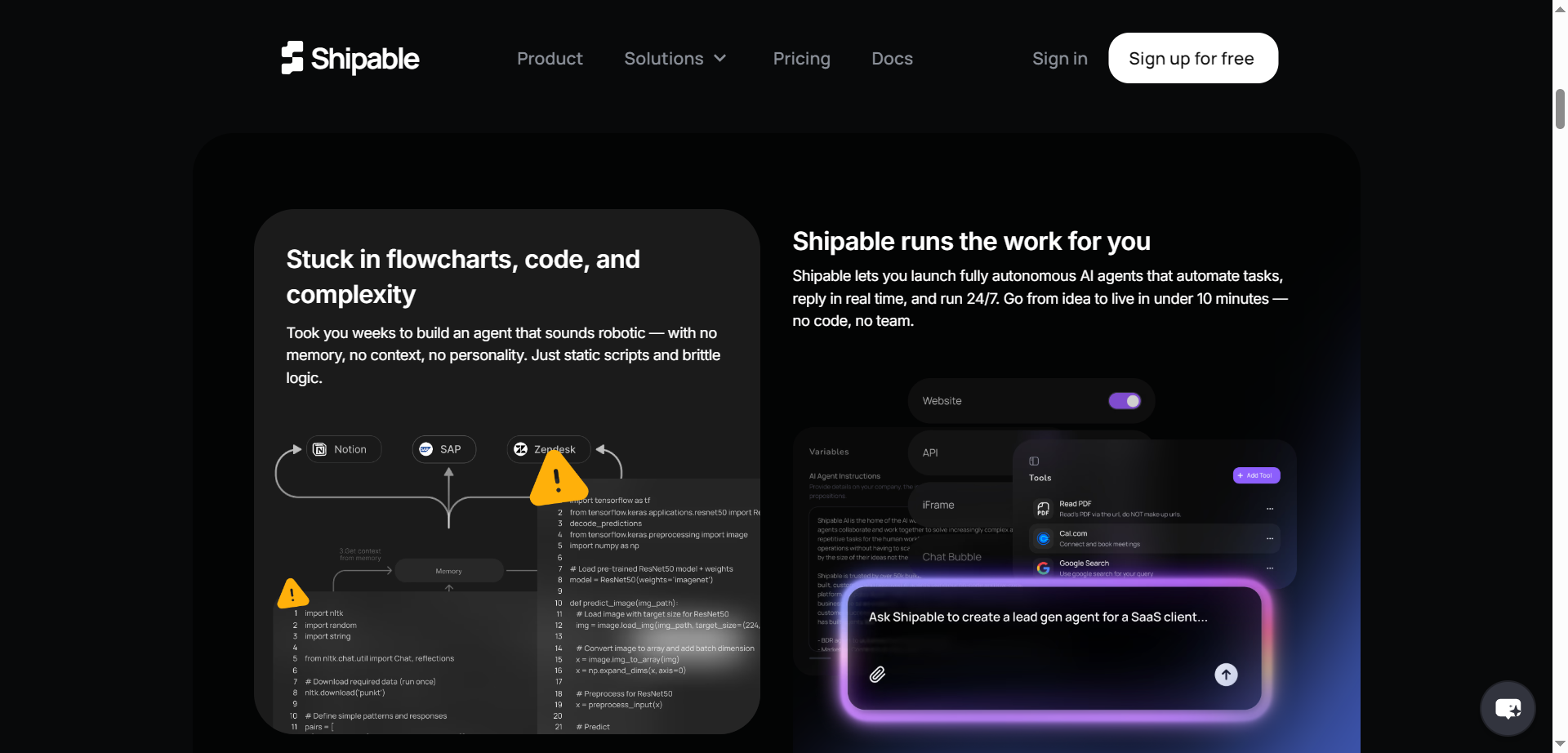Screen dimensions: 1568x753
Task: Click the Website label text
Action: [x=942, y=401]
